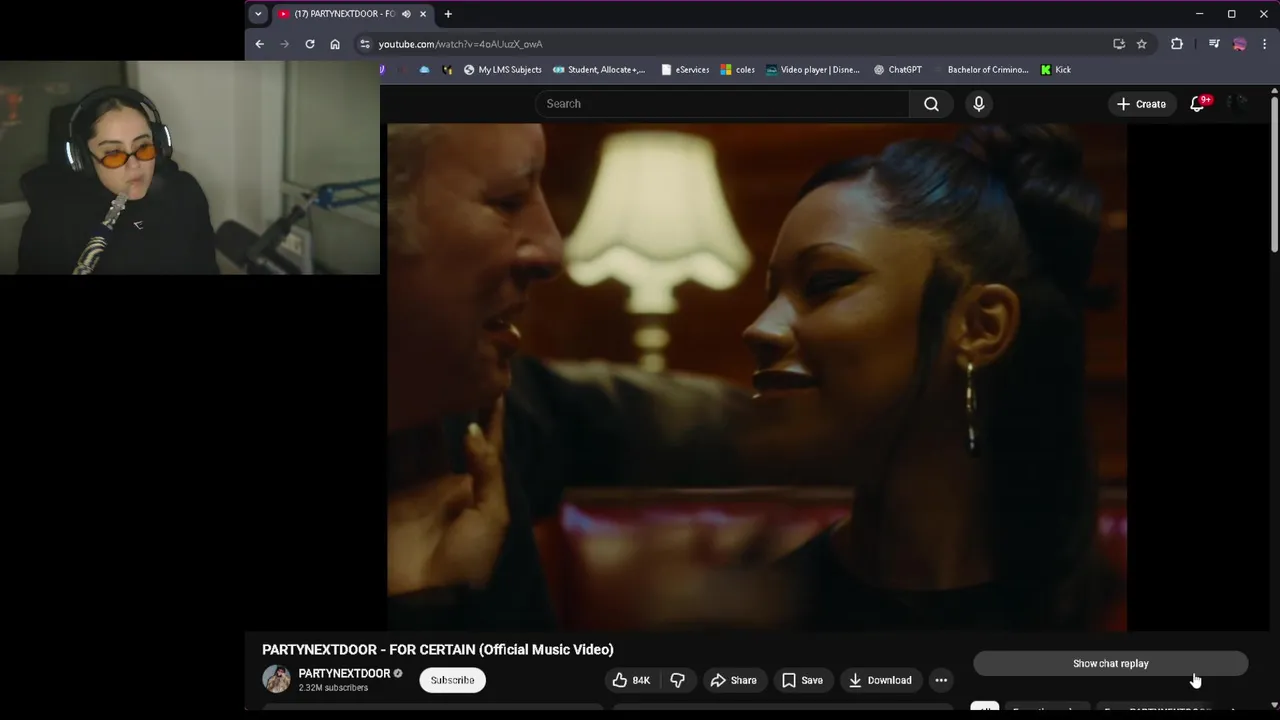Screen dimensions: 1280x720
Task: Open the cloud bookmark icon
Action: [425, 70]
